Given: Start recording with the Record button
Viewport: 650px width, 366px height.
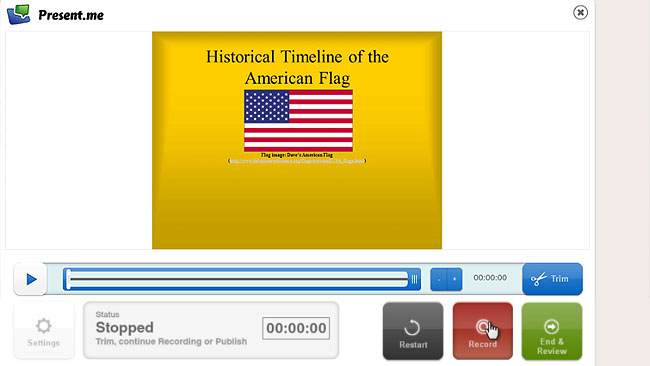Looking at the screenshot, I should pos(483,331).
